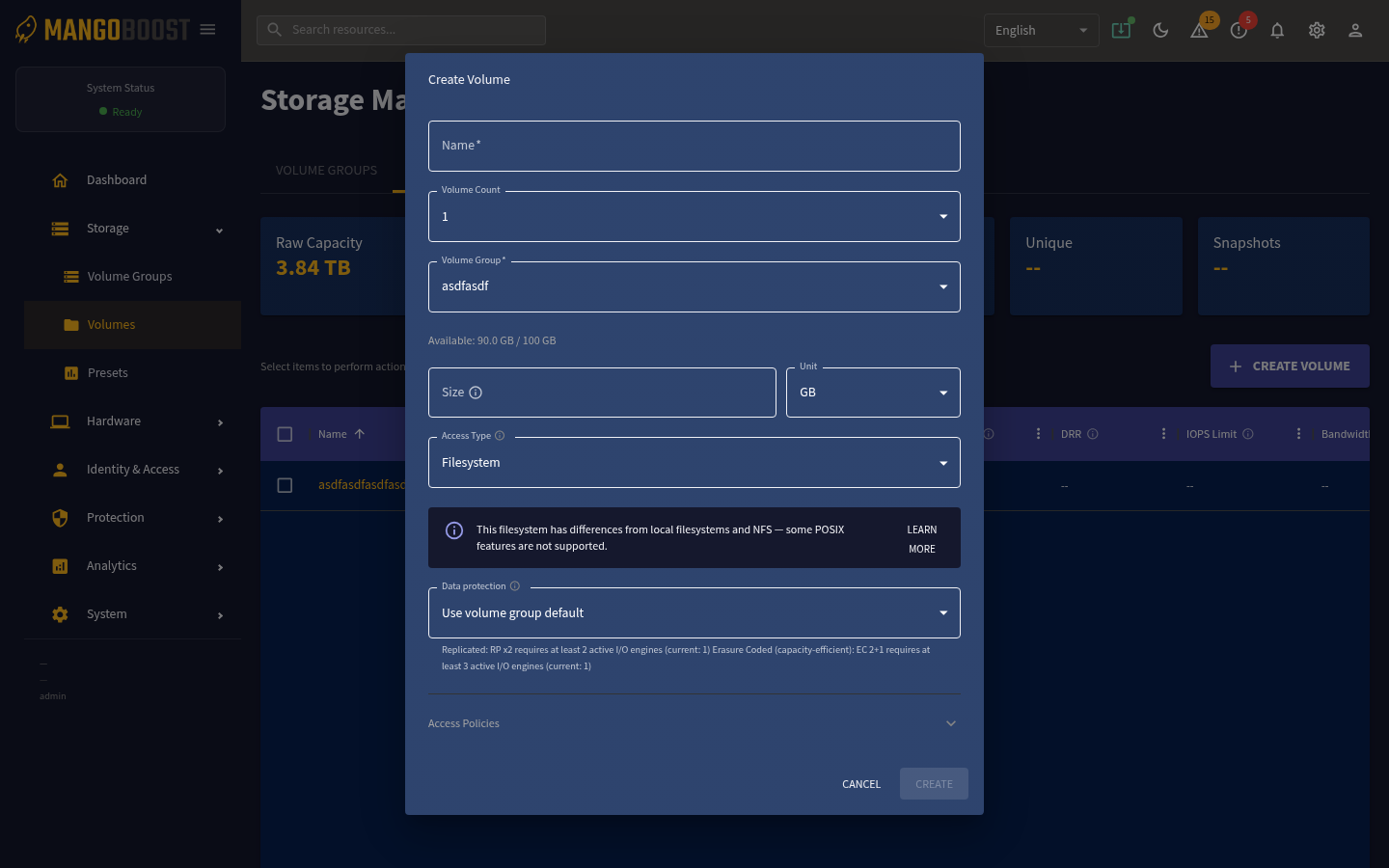Open the green download updates icon
1389x868 pixels.
pos(1122,30)
